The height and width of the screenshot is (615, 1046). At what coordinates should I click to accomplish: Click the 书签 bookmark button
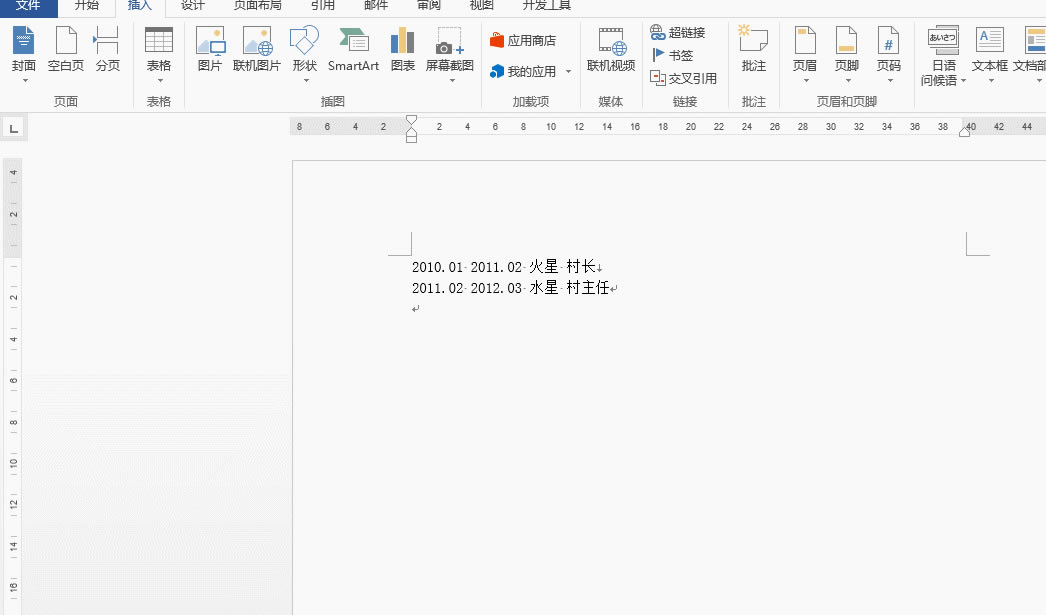pyautogui.click(x=672, y=55)
